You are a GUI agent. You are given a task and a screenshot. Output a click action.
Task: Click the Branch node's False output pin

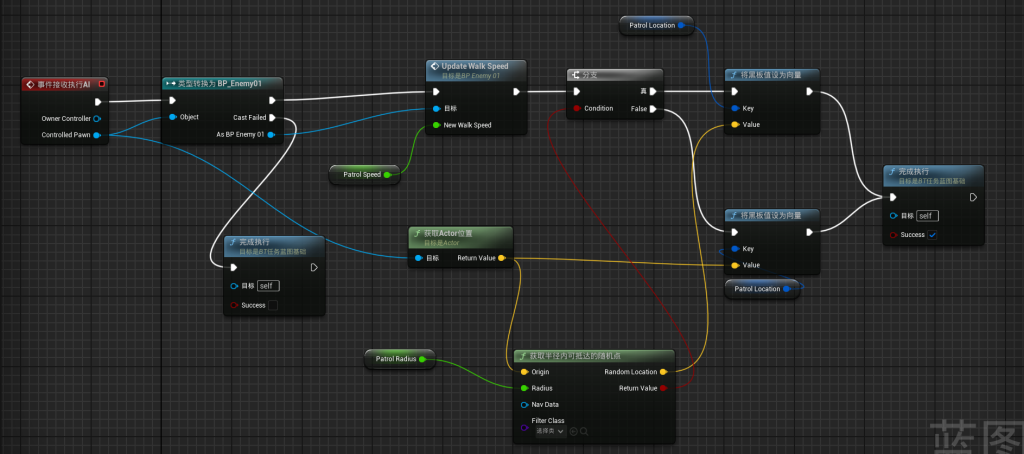[x=653, y=108]
